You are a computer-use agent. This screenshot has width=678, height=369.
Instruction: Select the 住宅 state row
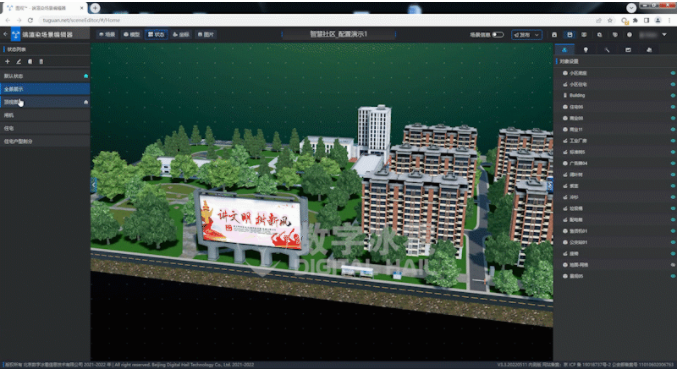45,128
